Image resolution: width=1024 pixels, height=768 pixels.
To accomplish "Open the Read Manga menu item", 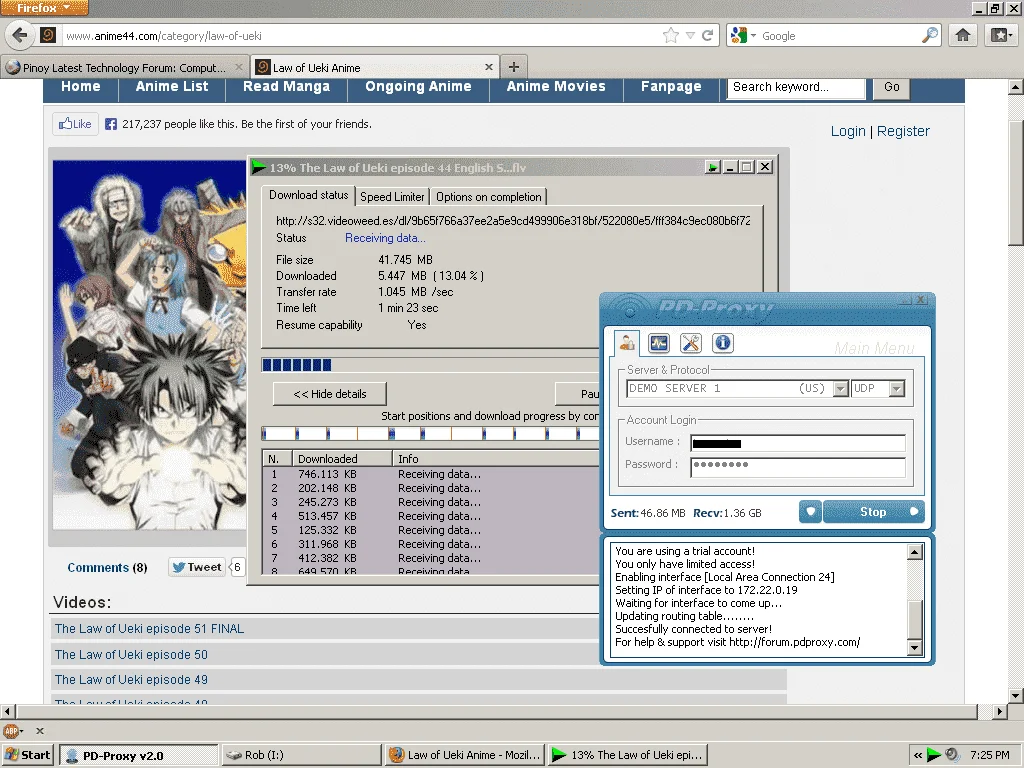I will pyautogui.click(x=286, y=87).
